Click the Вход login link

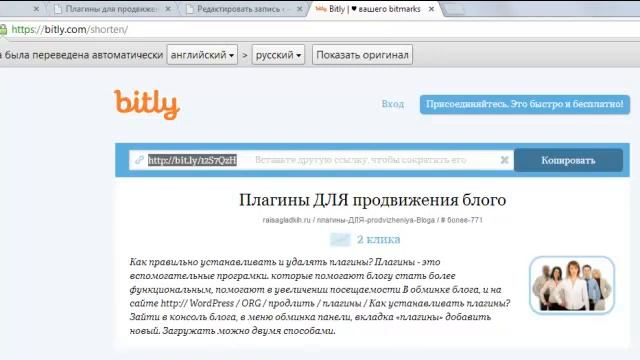(393, 104)
